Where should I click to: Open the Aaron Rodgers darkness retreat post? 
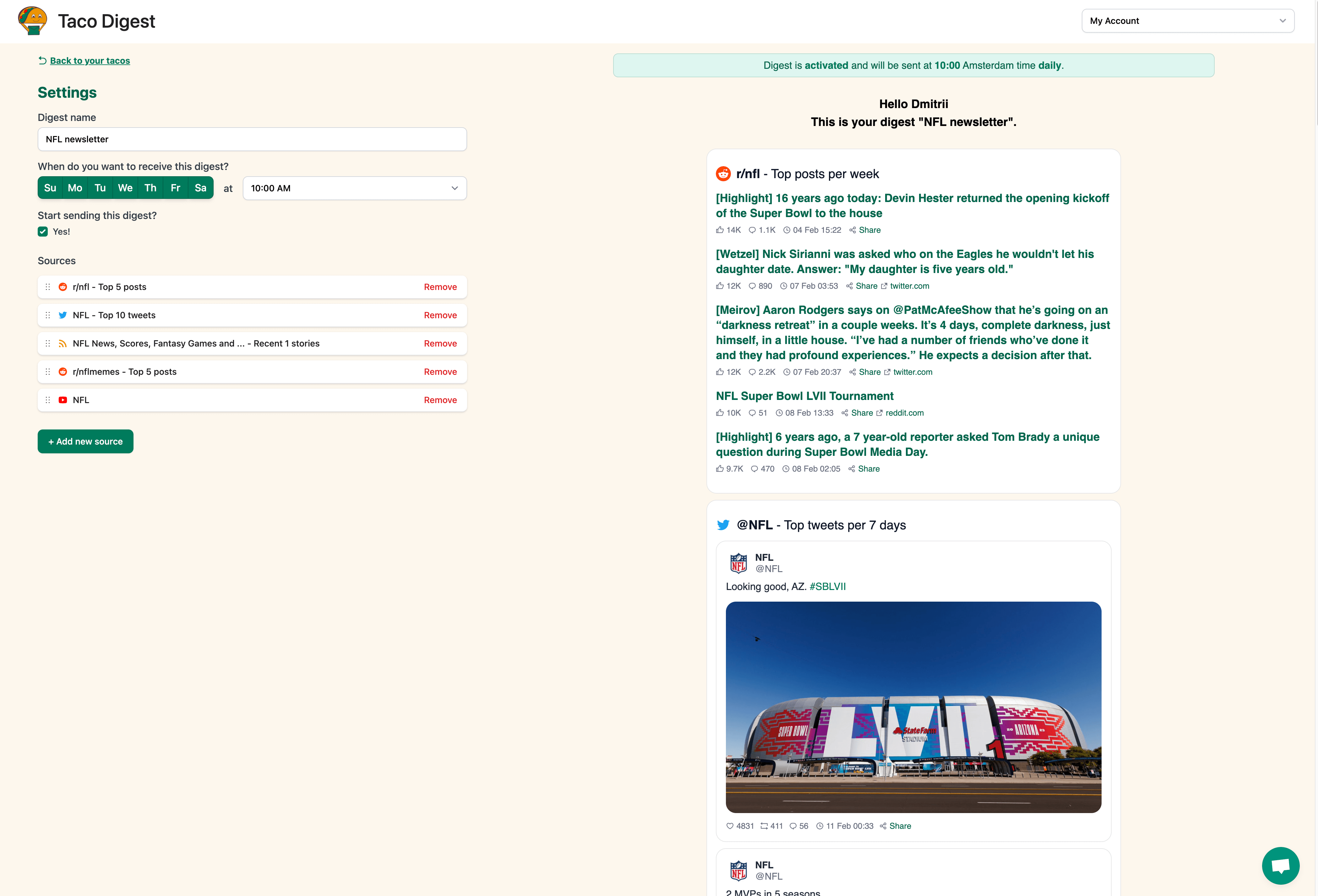point(913,332)
